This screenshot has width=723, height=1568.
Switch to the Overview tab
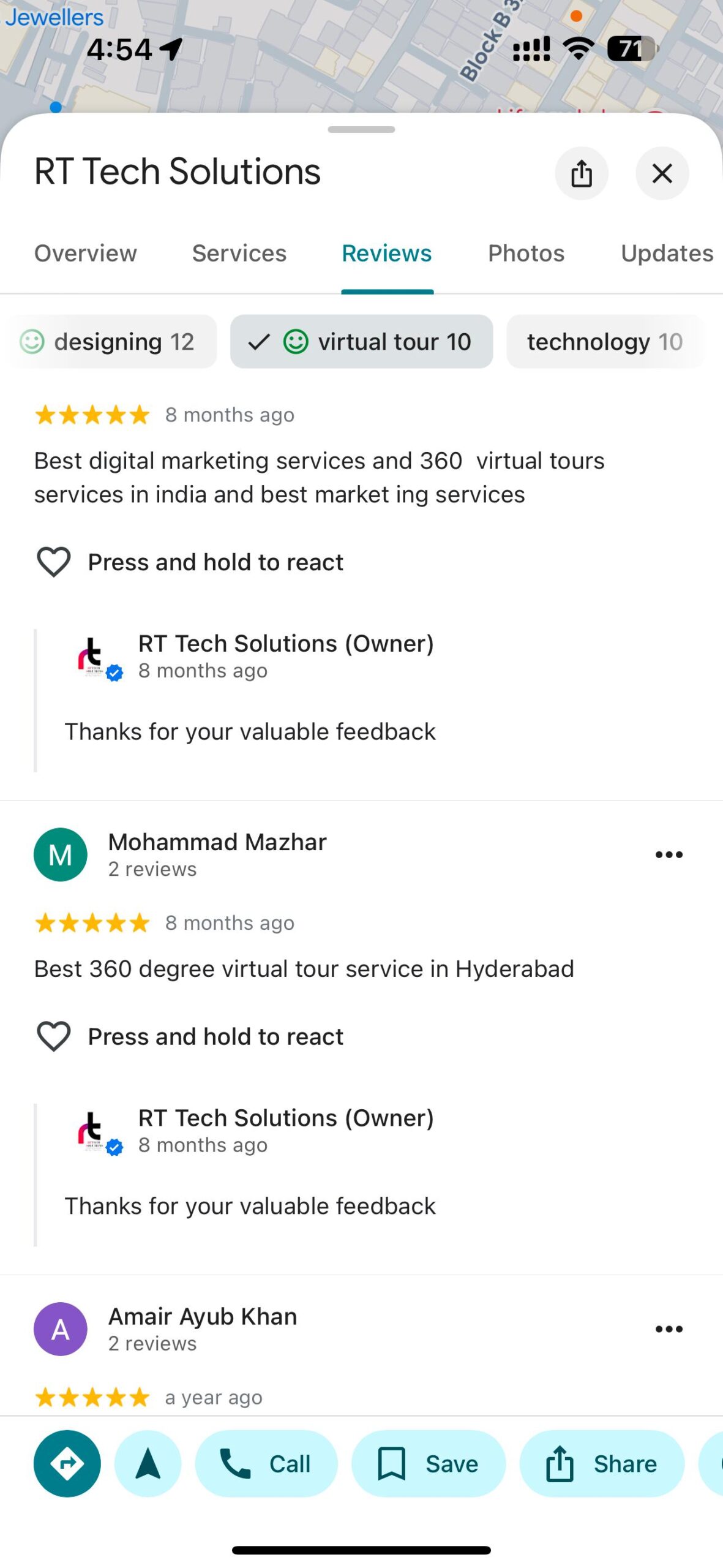[86, 254]
